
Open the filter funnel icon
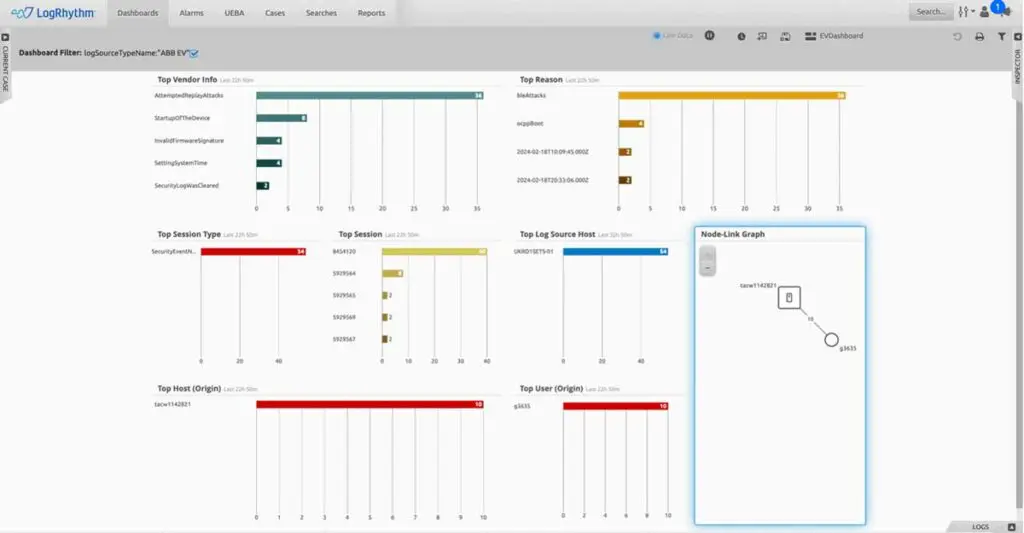1001,36
